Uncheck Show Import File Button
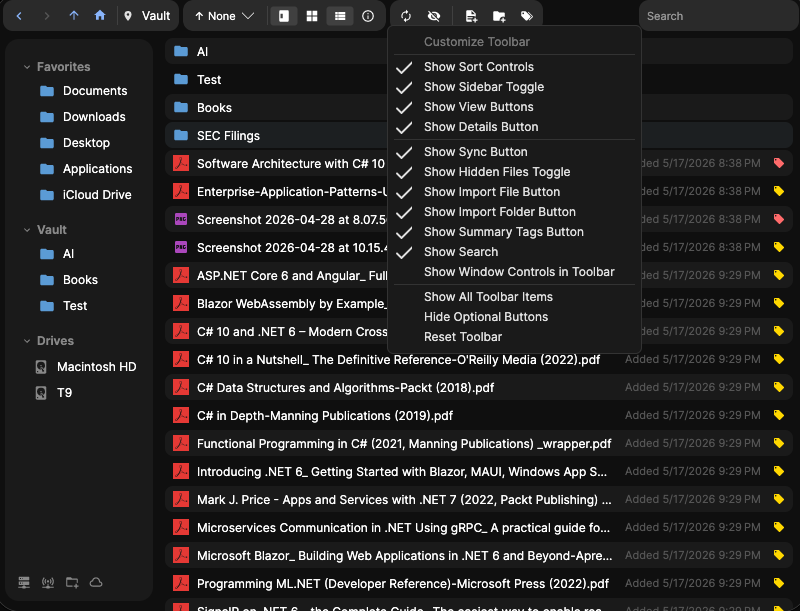 point(514,192)
